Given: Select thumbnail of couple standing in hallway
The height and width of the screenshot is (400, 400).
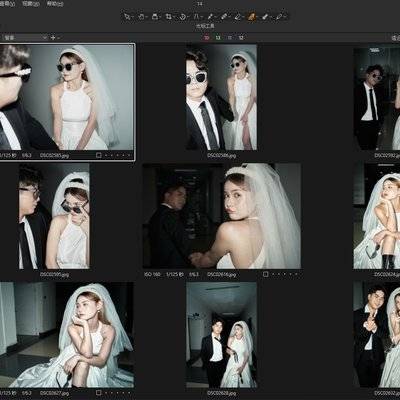Looking at the screenshot, I should [x=221, y=335].
